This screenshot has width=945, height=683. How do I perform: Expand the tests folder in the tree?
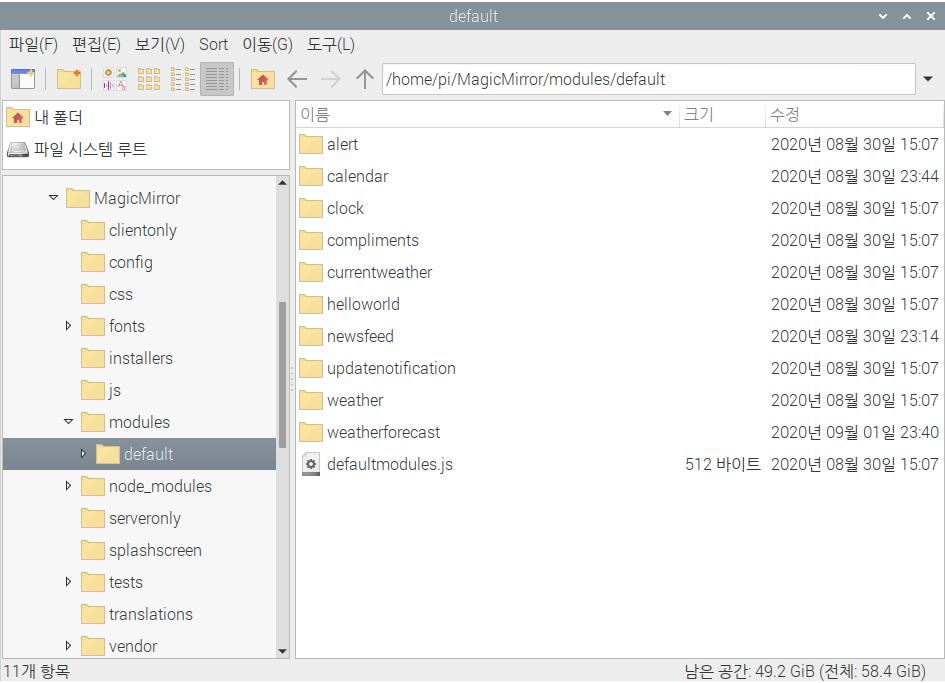coord(68,582)
